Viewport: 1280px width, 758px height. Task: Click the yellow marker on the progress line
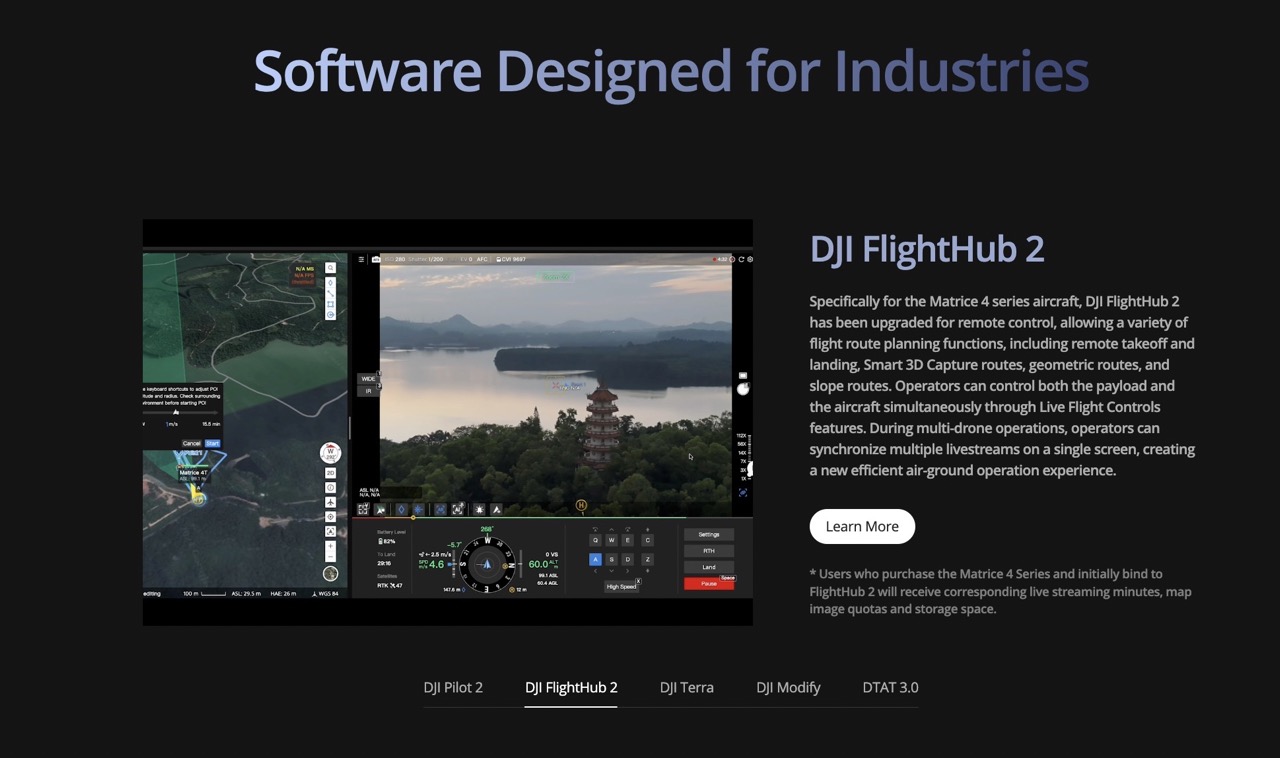coord(413,517)
